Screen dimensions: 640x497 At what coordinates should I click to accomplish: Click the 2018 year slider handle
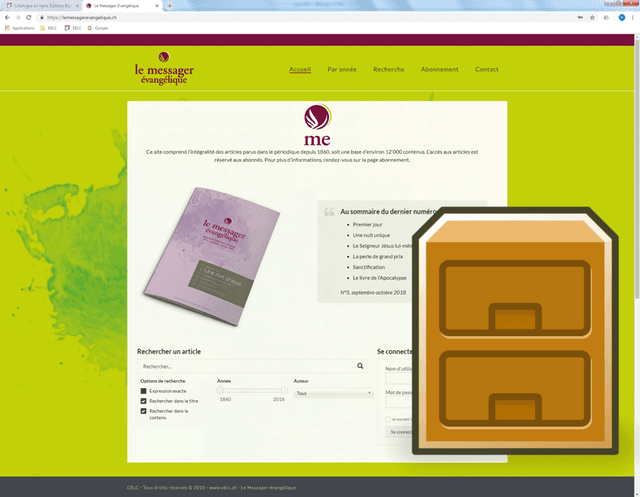pyautogui.click(x=284, y=390)
